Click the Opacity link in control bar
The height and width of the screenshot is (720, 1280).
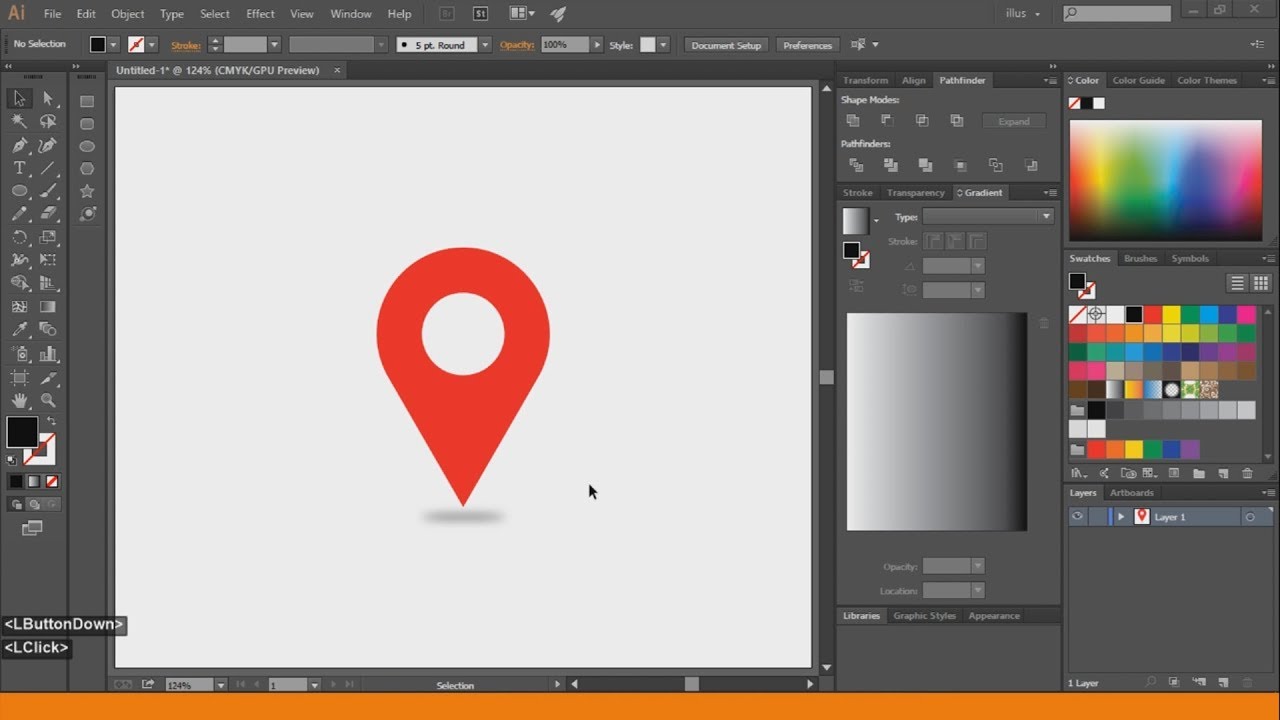(x=517, y=45)
